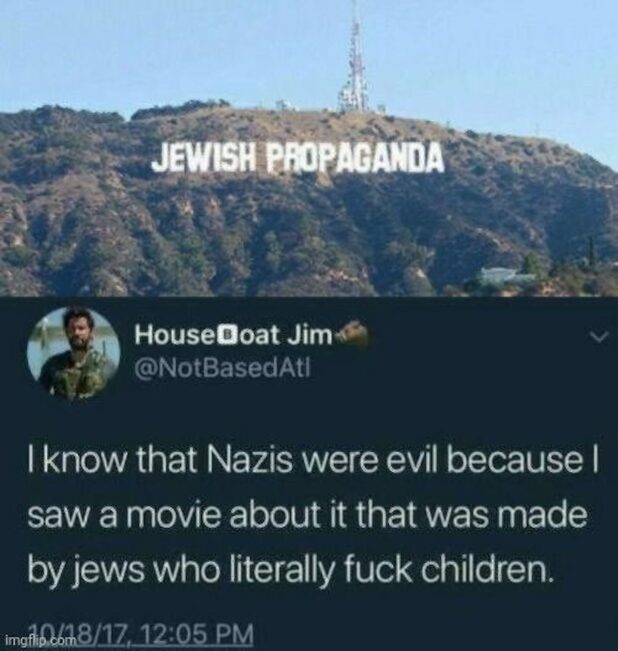This screenshot has height=651, width=618.
Task: Click the round profile avatar photo
Action: pyautogui.click(x=74, y=353)
